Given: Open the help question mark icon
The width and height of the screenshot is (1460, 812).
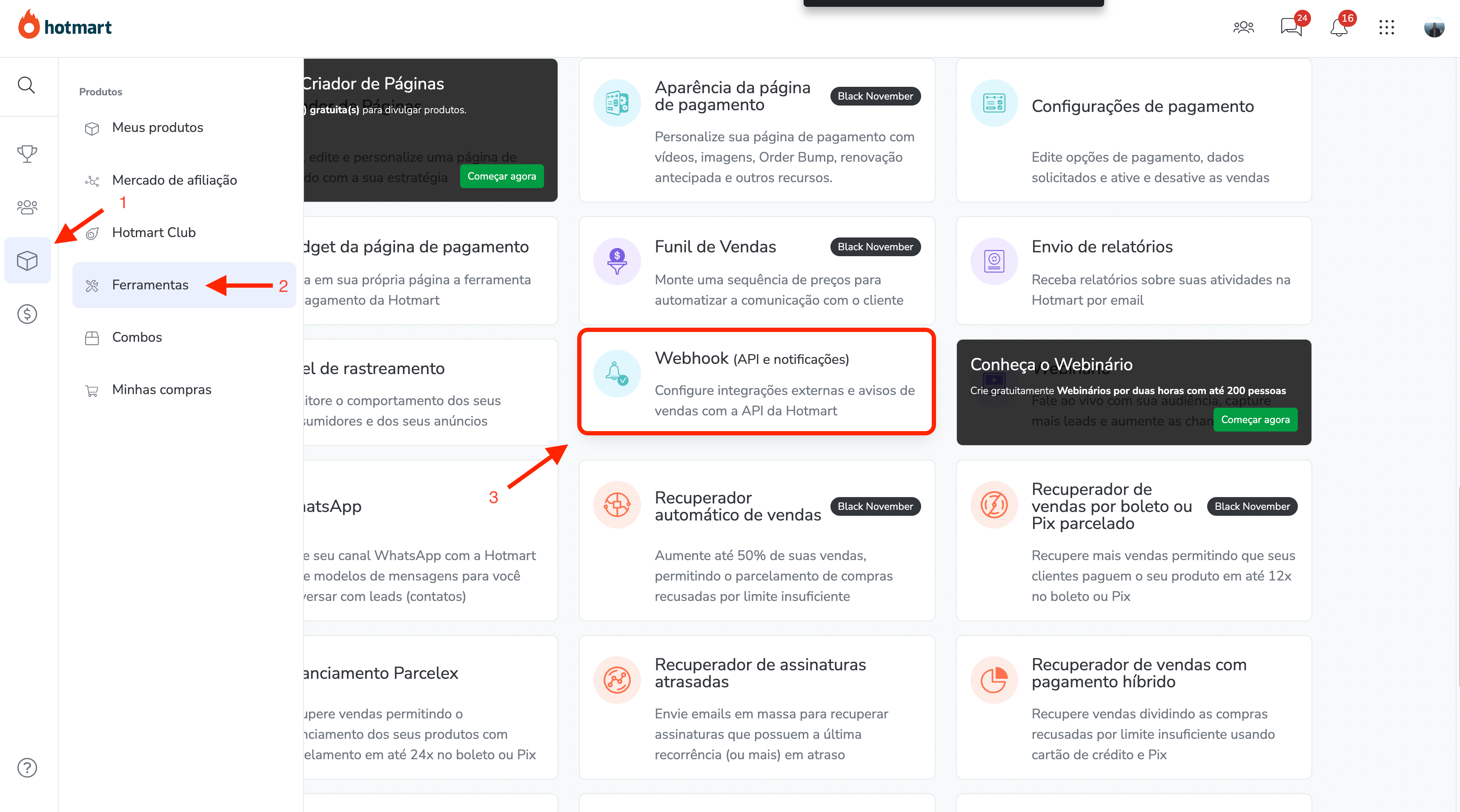Looking at the screenshot, I should (x=27, y=768).
